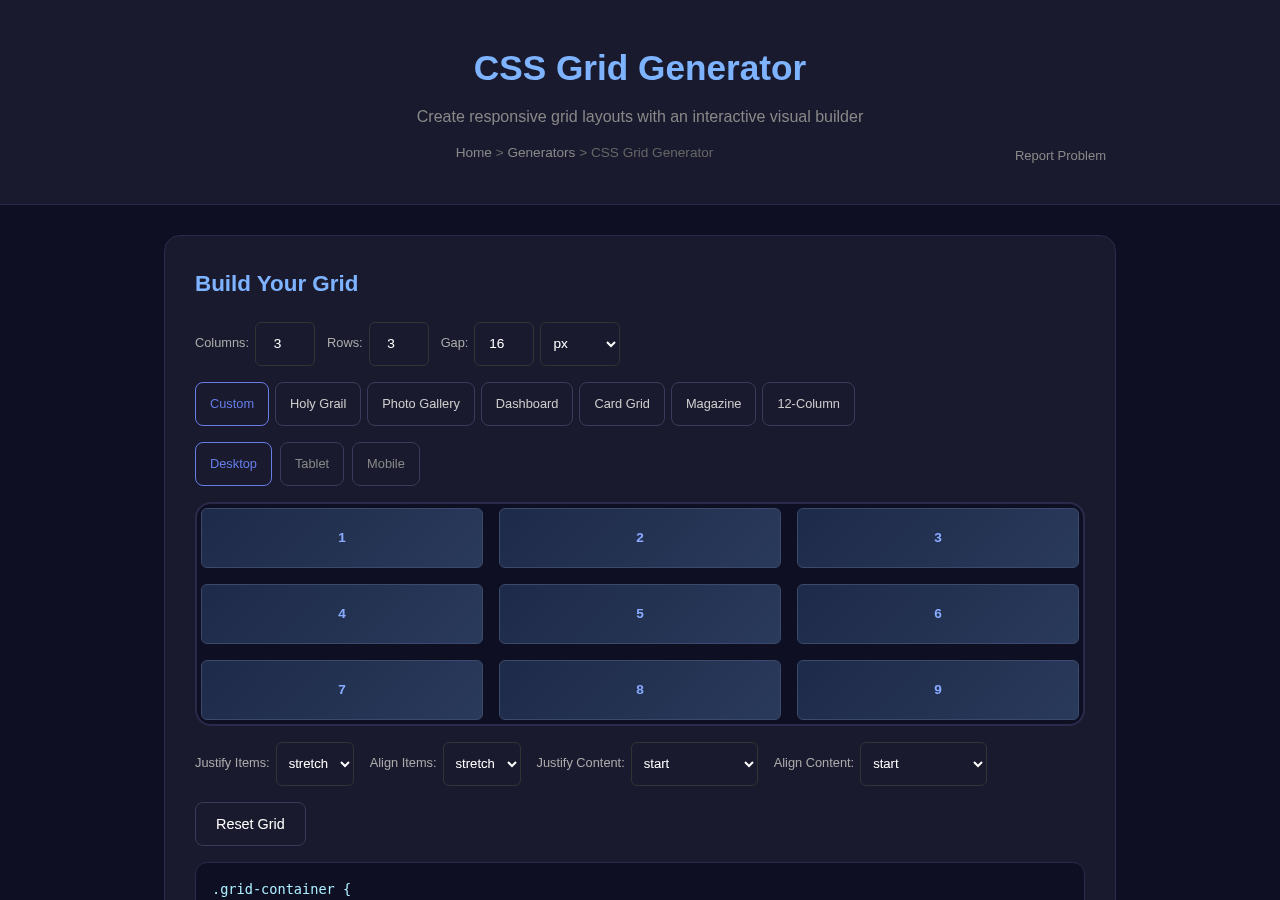Viewport: 1280px width, 900px height.
Task: Click grid cell 8
Action: click(x=640, y=690)
